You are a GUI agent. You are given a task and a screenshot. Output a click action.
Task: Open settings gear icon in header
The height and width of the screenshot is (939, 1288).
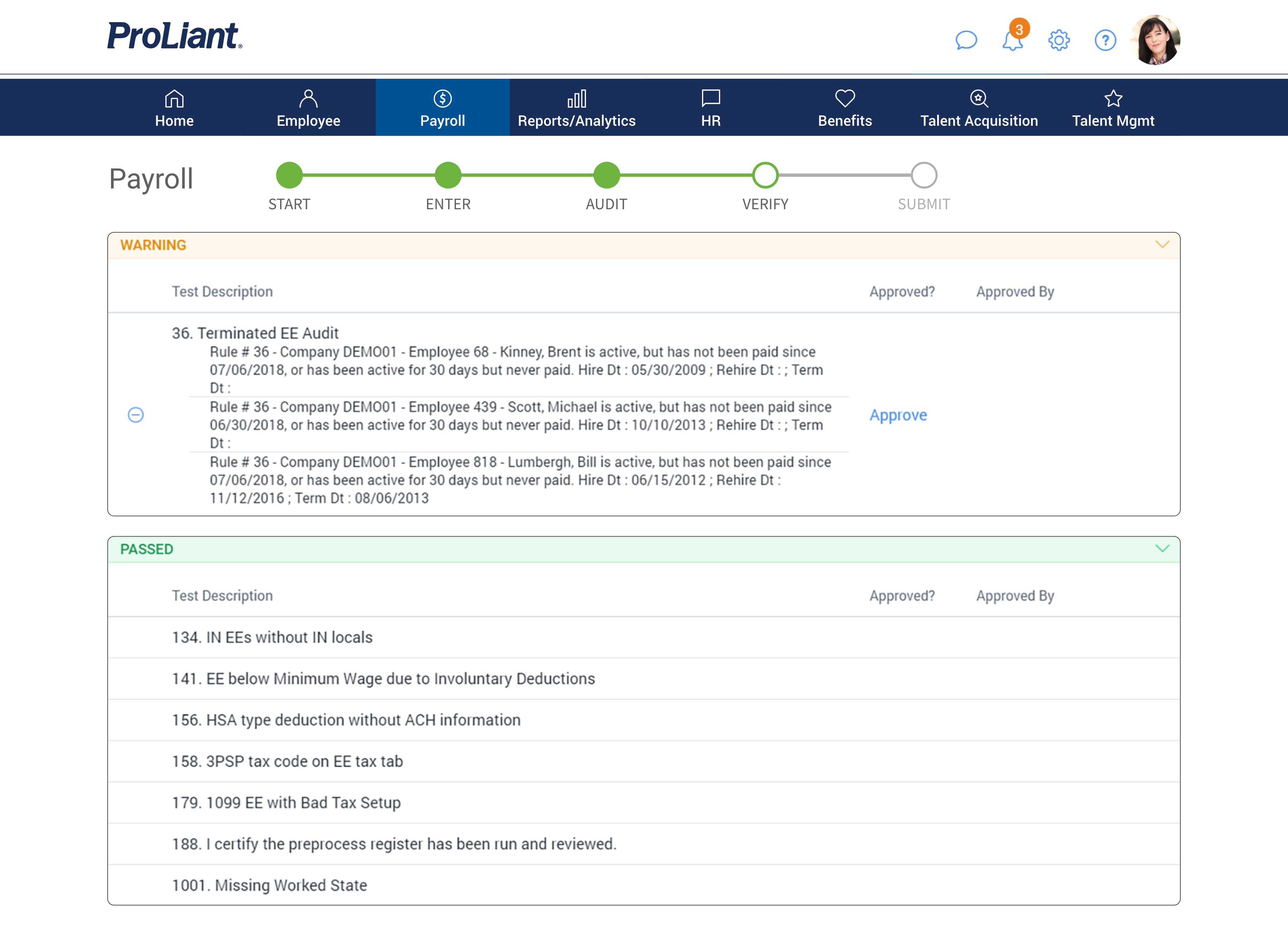point(1059,40)
